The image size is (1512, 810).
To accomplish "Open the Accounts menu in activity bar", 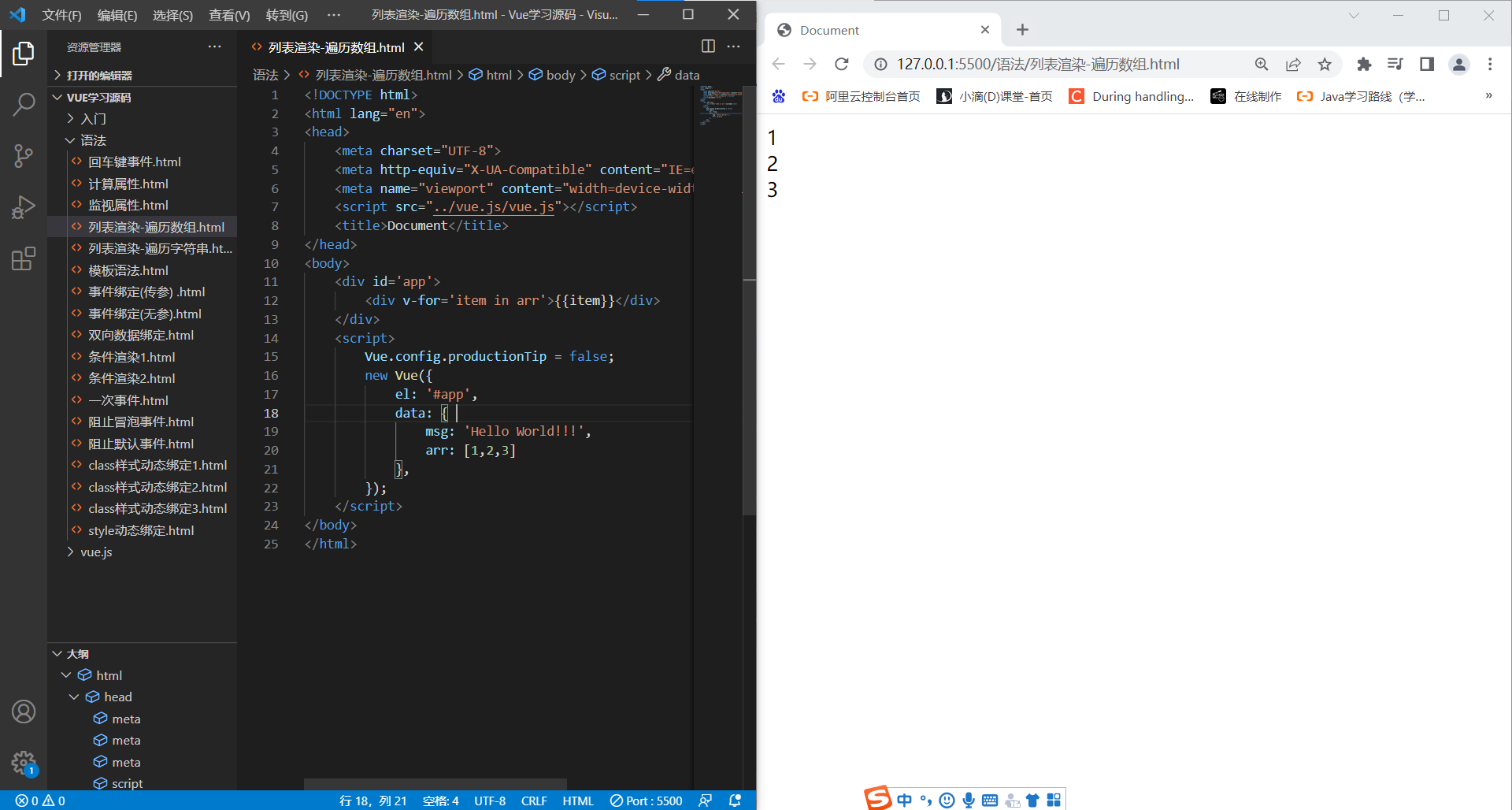I will click(x=24, y=712).
